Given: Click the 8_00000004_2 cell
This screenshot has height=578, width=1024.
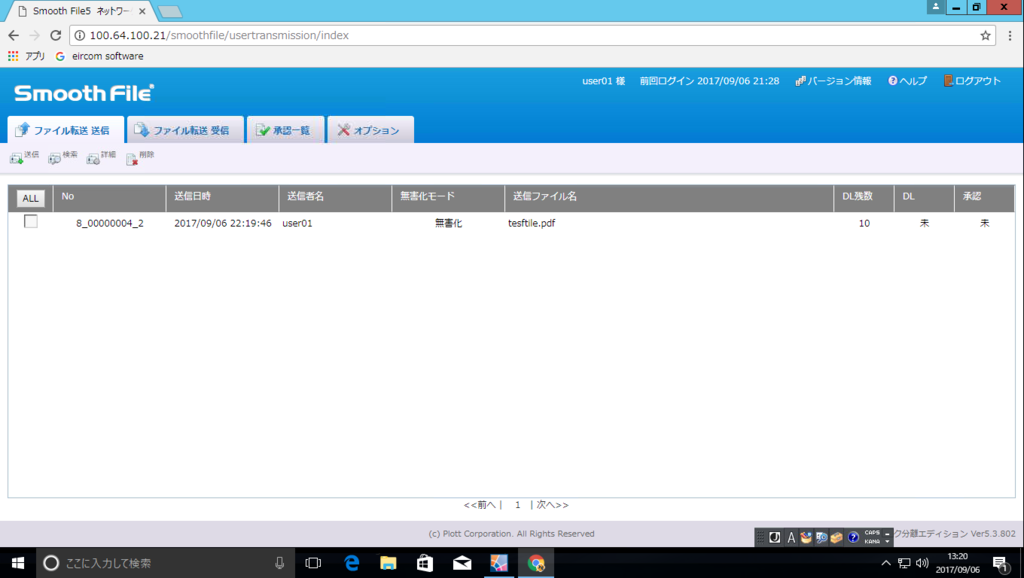Looking at the screenshot, I should point(110,223).
